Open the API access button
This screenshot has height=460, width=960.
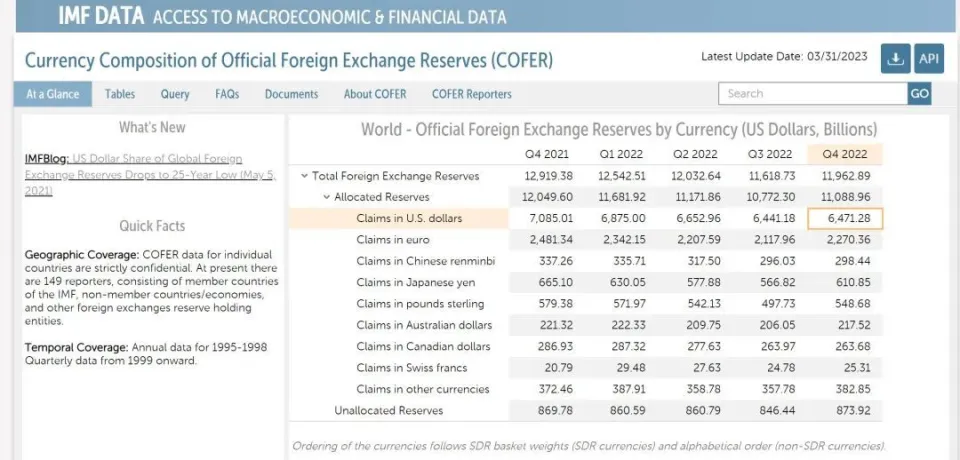tap(929, 59)
